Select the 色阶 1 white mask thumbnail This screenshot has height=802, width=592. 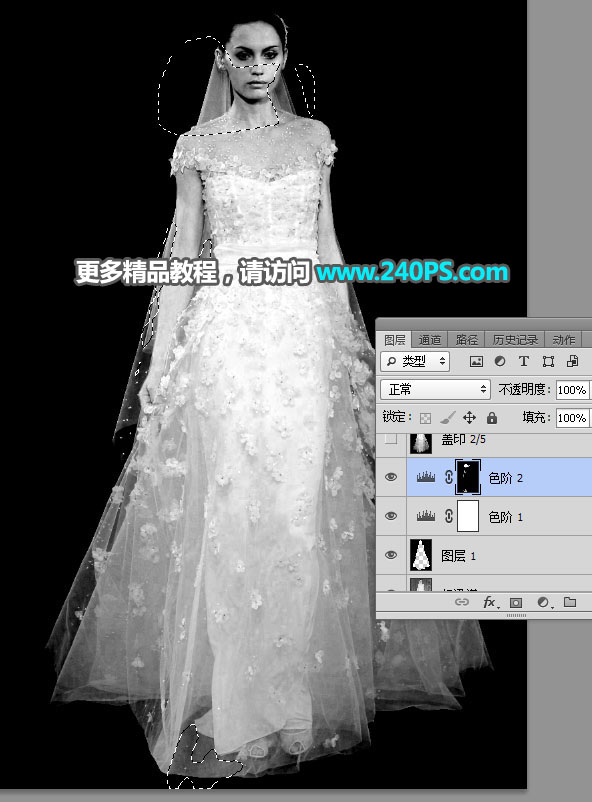468,516
